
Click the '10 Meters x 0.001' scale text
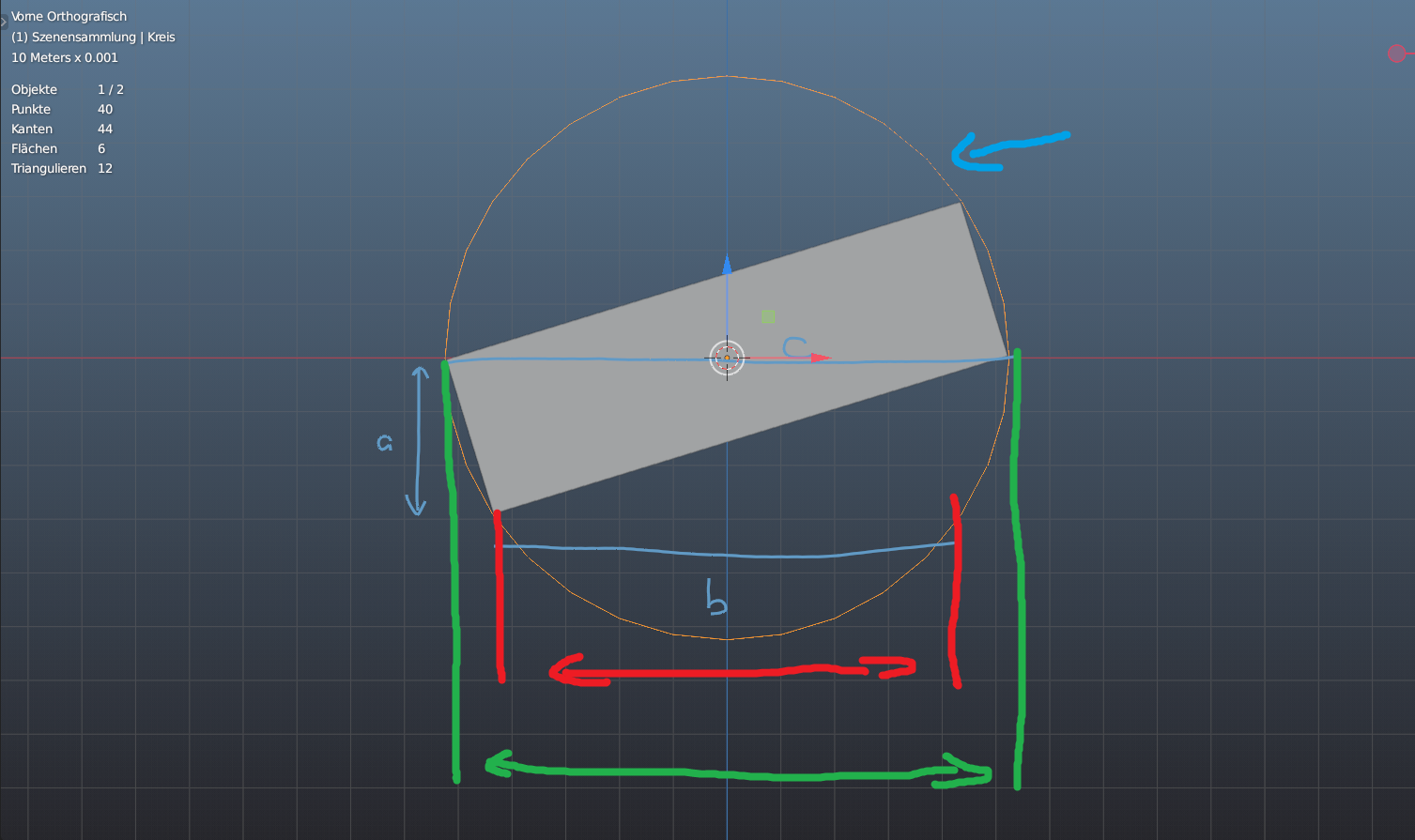point(65,57)
